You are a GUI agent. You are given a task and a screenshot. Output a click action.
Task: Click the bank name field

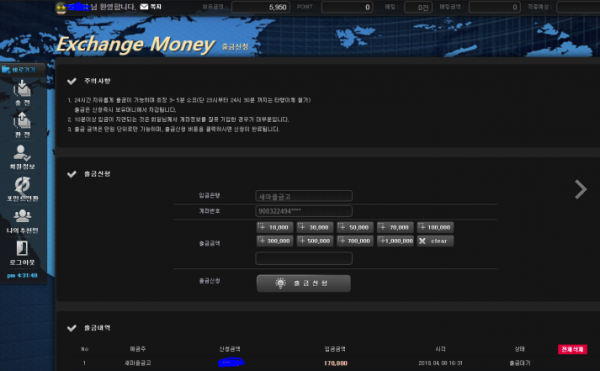pyautogui.click(x=304, y=196)
